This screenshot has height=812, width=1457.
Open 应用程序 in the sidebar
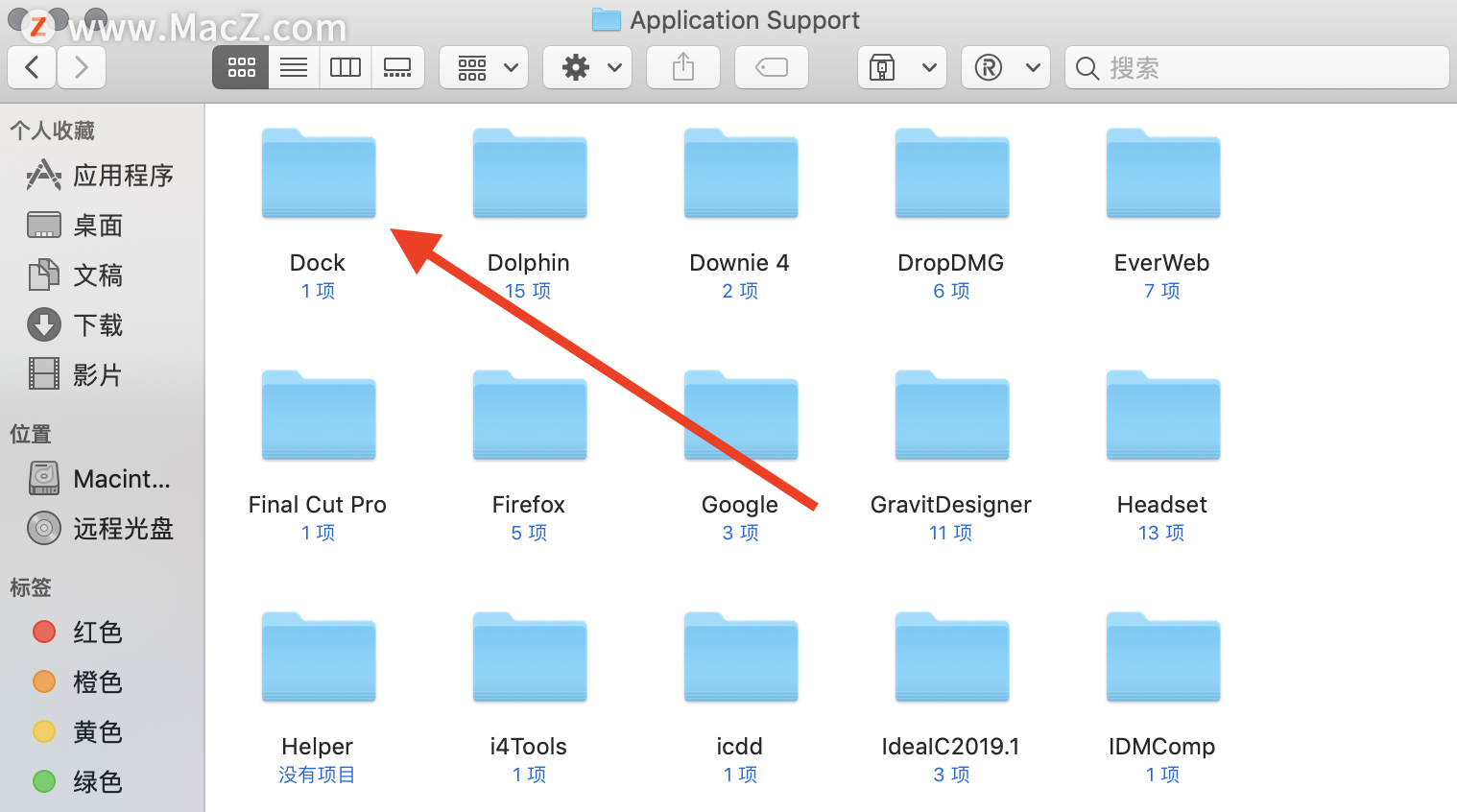point(102,176)
